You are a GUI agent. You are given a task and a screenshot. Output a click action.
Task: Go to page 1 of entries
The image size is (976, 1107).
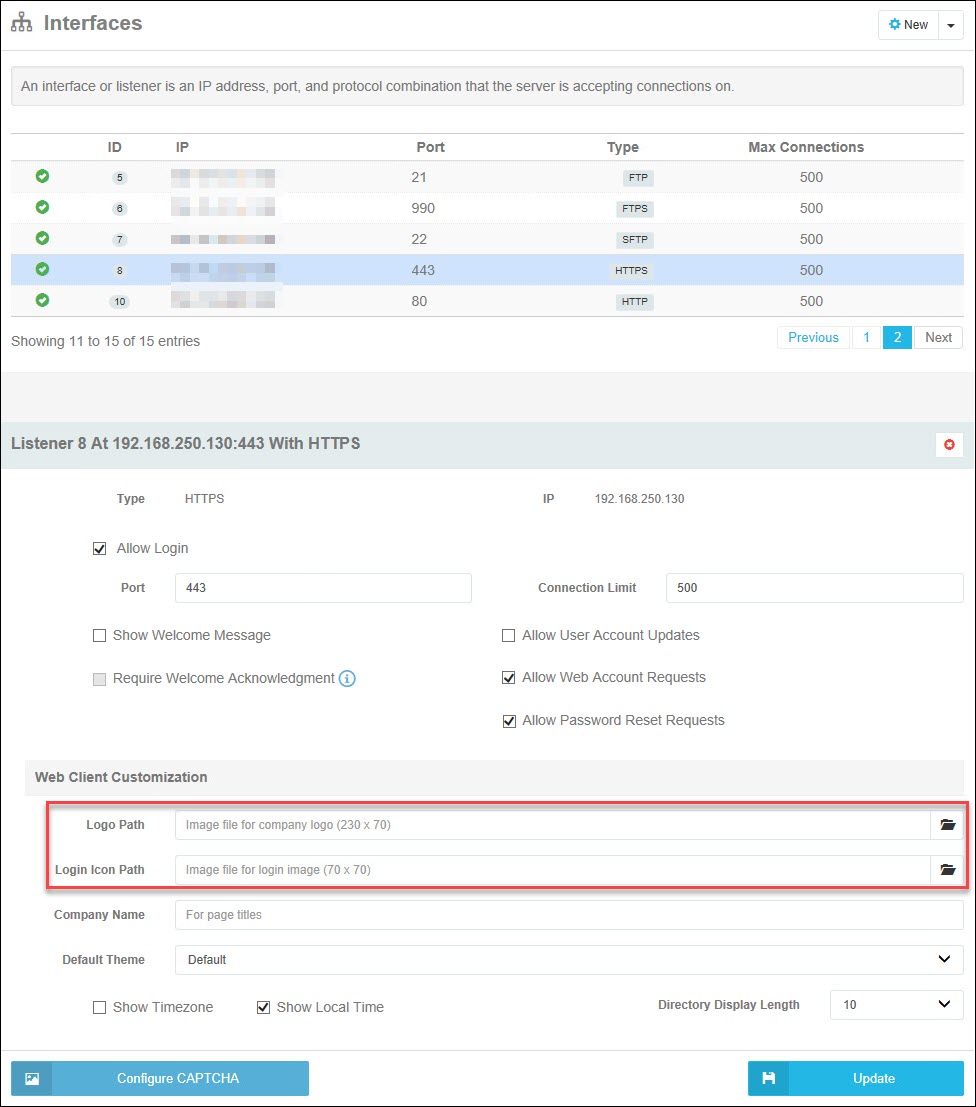click(866, 337)
